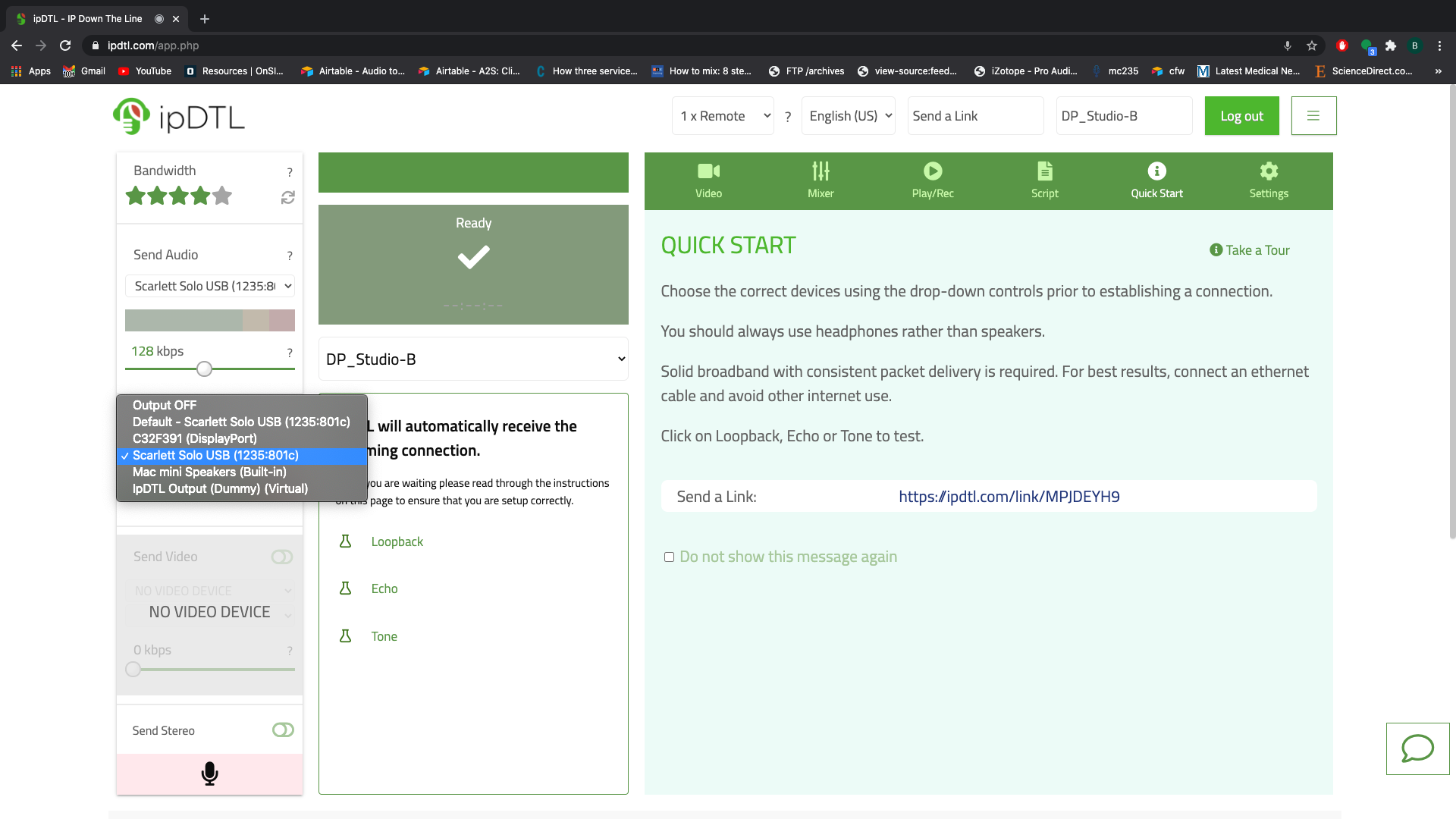Start the Echo test
This screenshot has height=819, width=1456.
pyautogui.click(x=384, y=588)
